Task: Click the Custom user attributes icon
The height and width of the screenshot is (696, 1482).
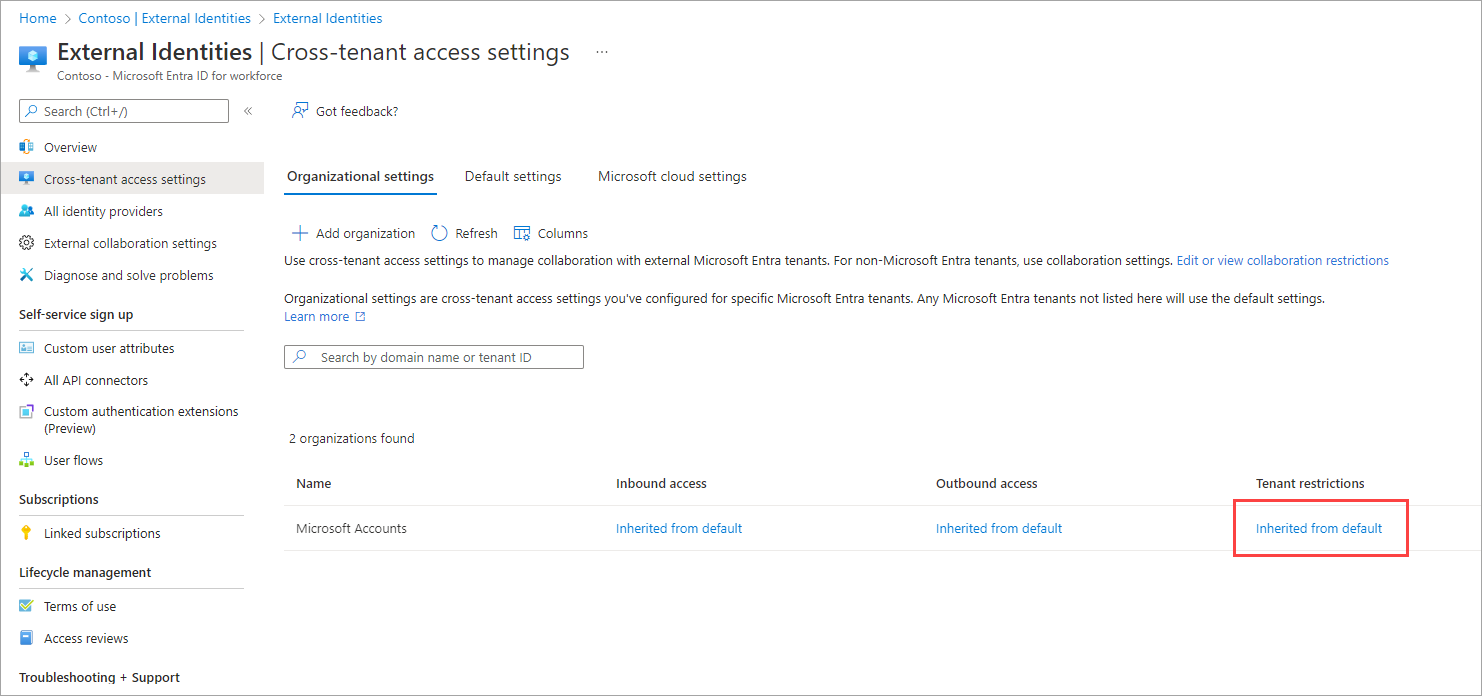Action: click(x=27, y=348)
